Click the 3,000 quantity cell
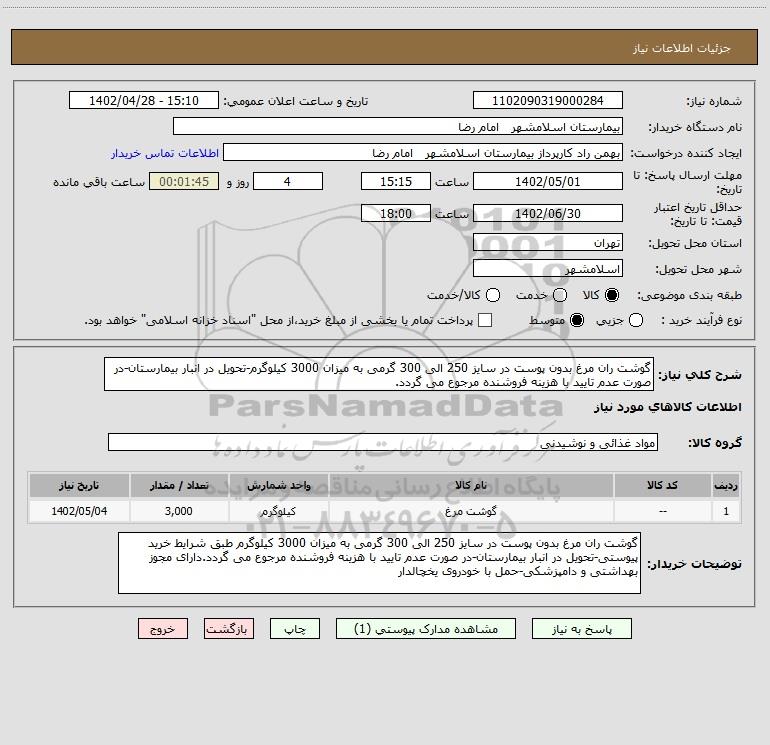770x745 pixels. (x=179, y=511)
